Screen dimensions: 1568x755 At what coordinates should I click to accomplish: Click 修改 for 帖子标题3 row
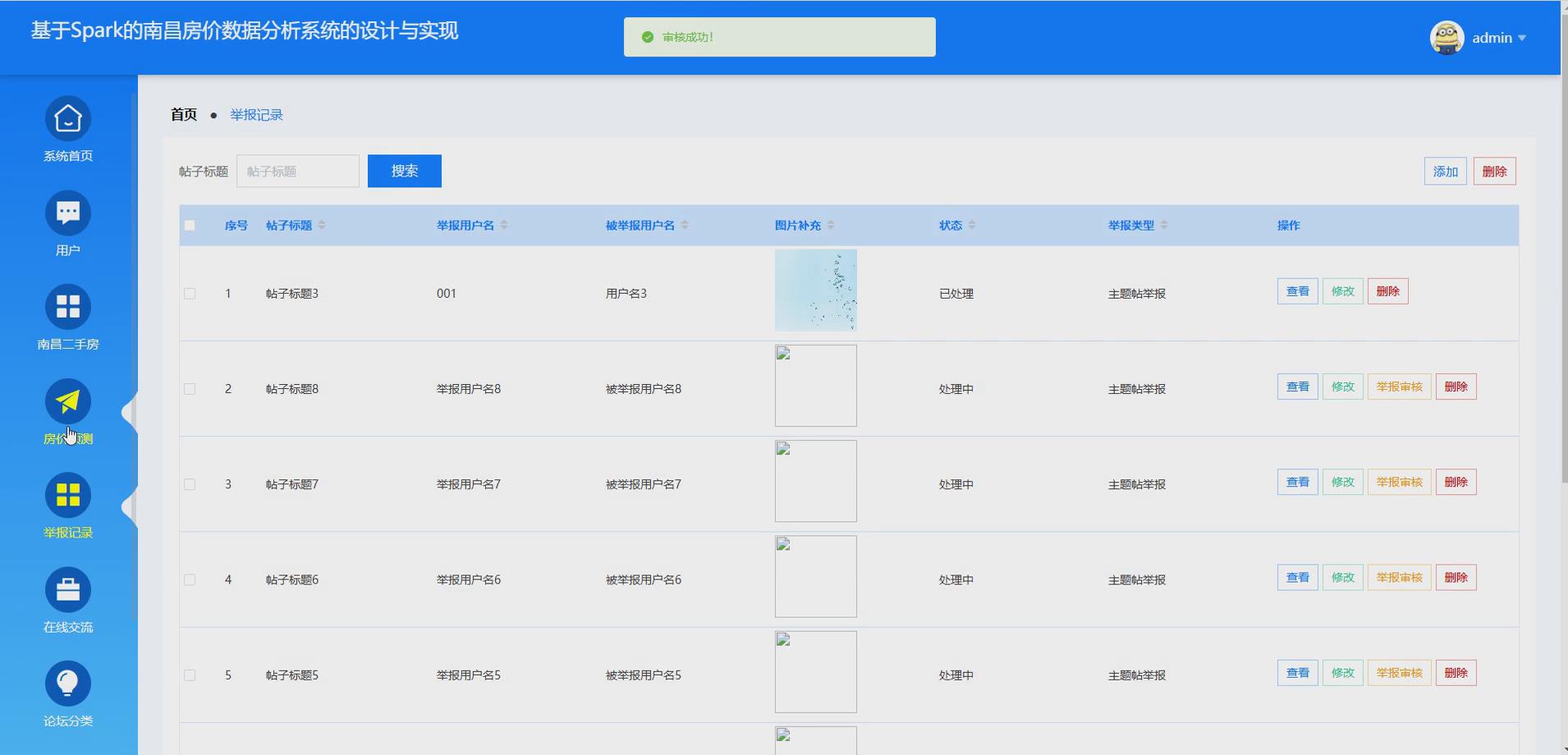tap(1343, 291)
